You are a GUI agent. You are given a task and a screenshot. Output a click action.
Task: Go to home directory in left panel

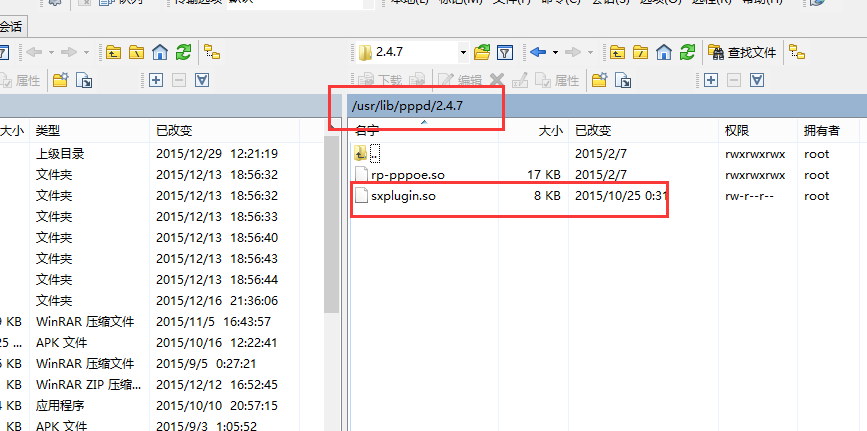tap(160, 53)
